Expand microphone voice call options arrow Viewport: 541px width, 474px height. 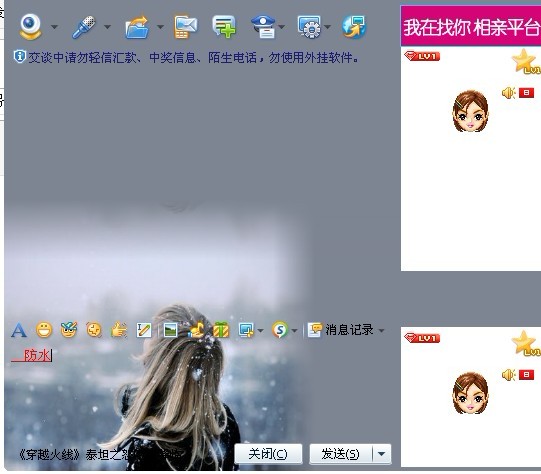pyautogui.click(x=107, y=27)
